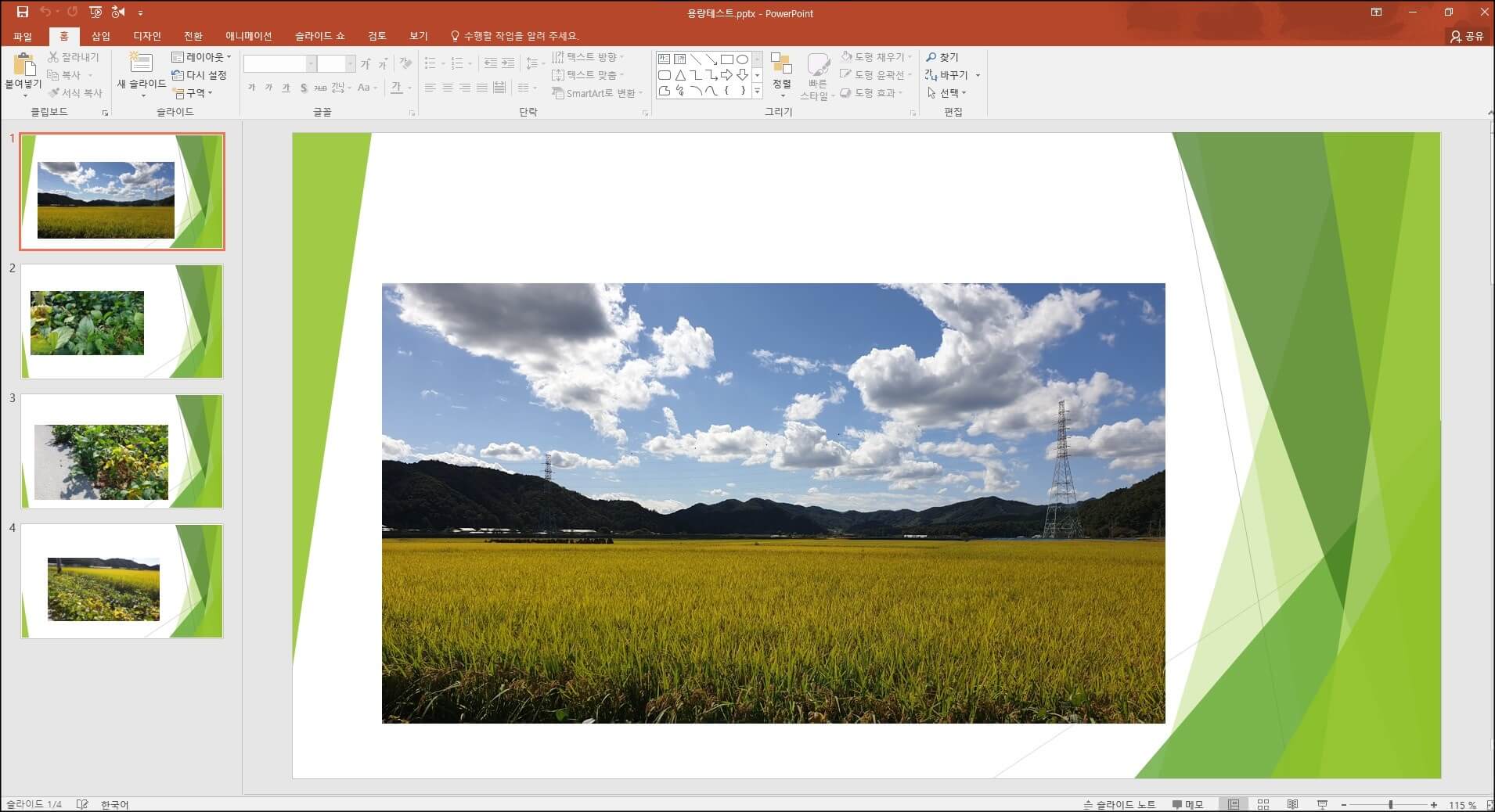
Task: Click Shape Fill (도형 채우기) button
Action: (875, 57)
